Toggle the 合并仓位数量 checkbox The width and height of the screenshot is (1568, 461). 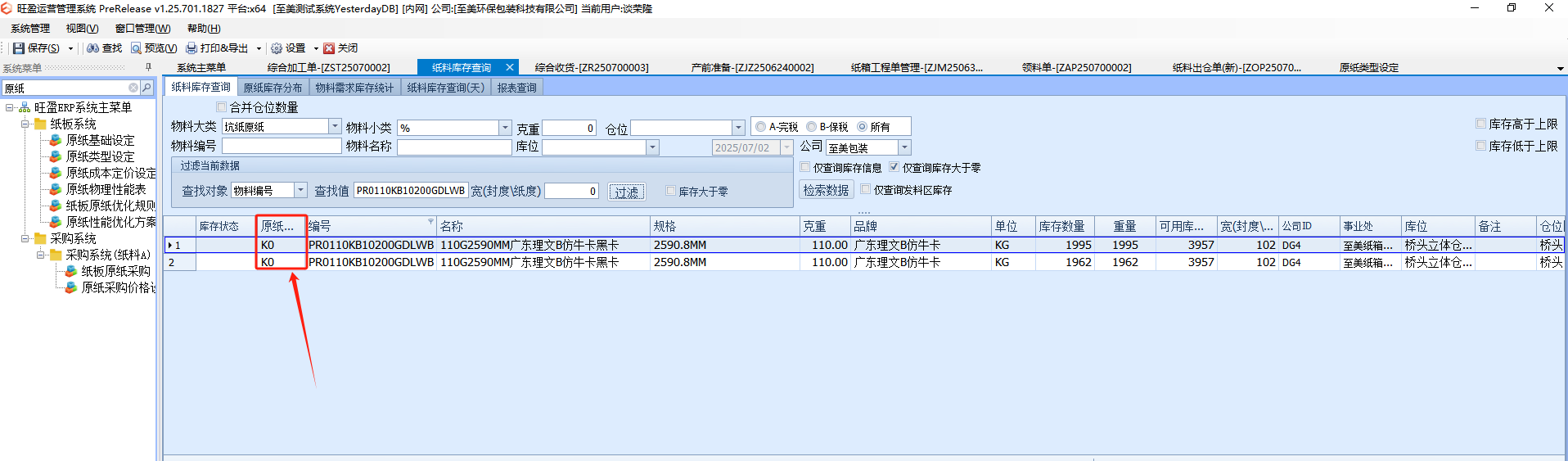coord(221,107)
